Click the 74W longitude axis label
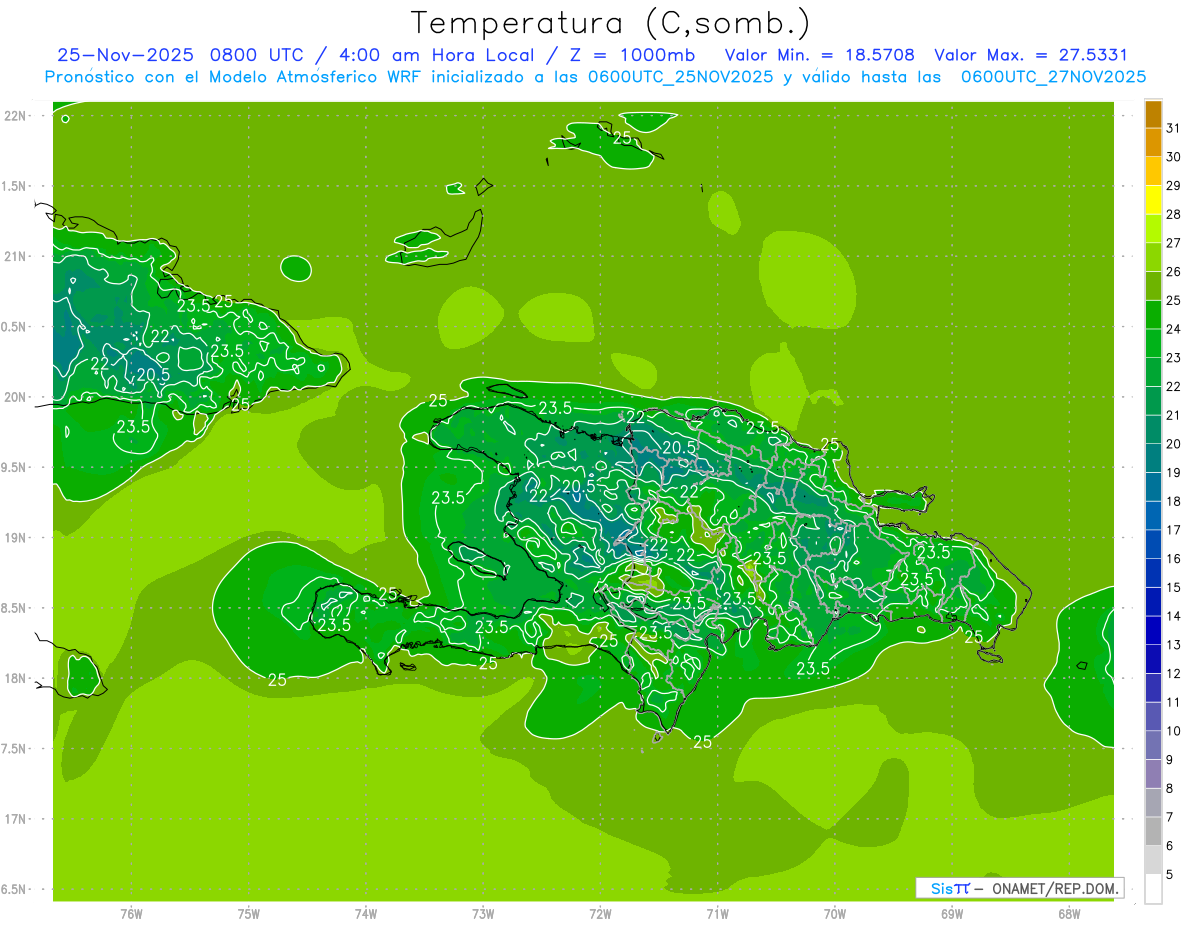 (x=366, y=914)
